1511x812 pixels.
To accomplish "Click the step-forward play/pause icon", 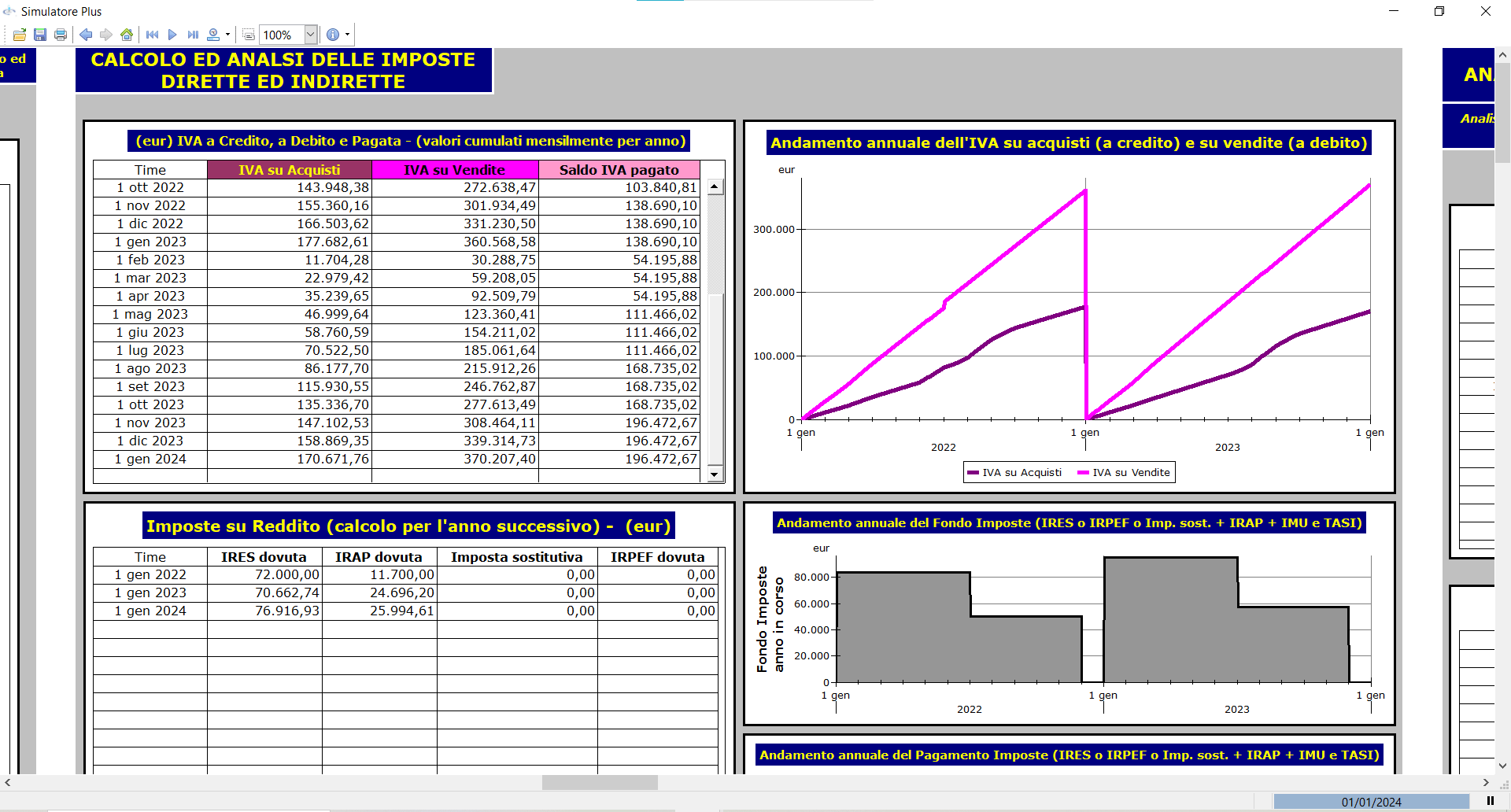I will [193, 35].
